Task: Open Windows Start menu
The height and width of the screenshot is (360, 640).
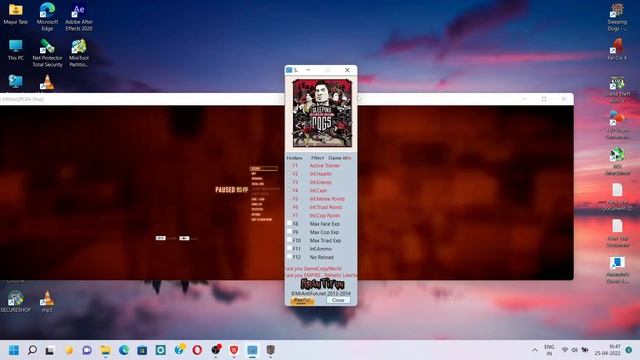Action: [14, 350]
